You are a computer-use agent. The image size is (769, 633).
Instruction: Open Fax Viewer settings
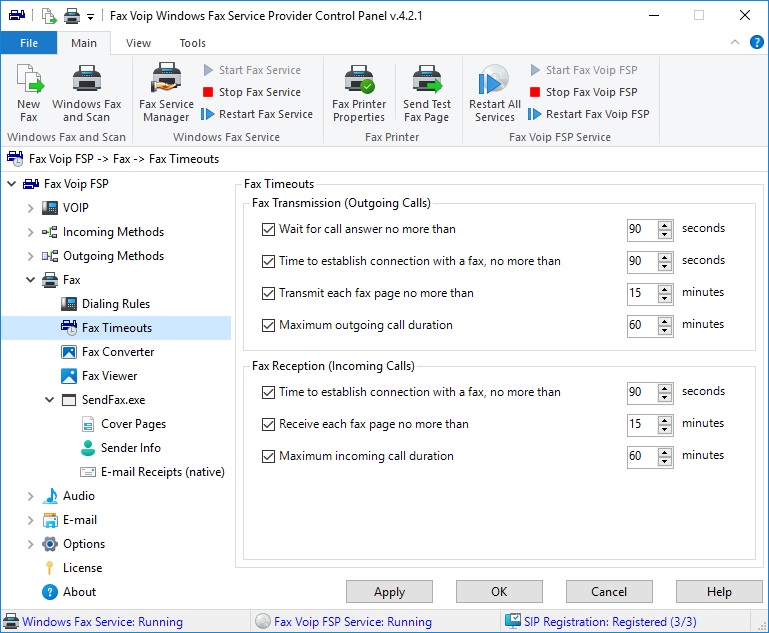coord(109,376)
